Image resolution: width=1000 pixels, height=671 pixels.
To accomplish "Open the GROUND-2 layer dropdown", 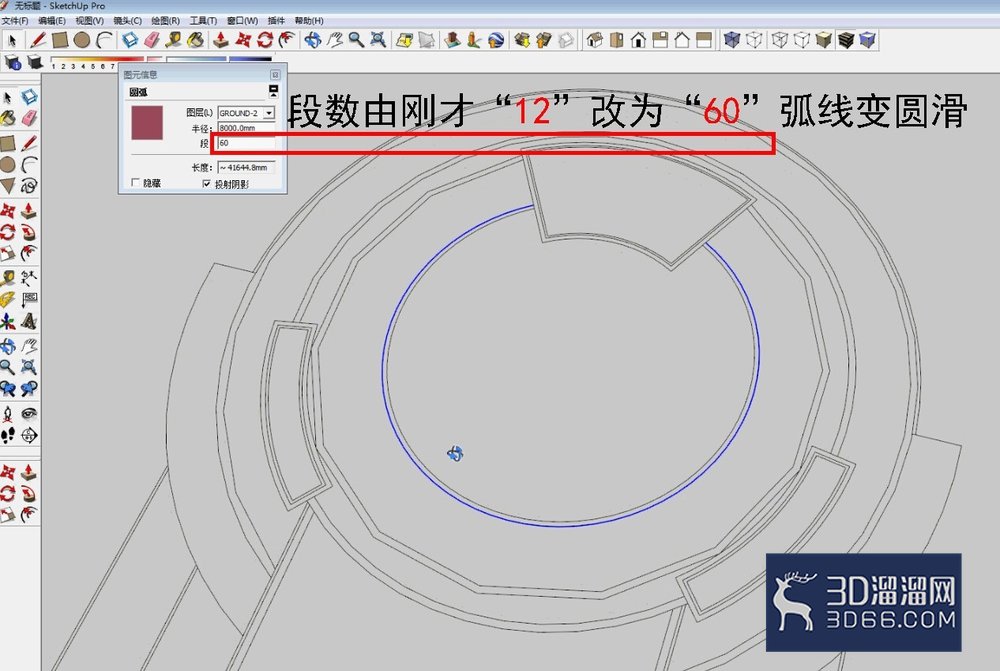I will pyautogui.click(x=269, y=113).
